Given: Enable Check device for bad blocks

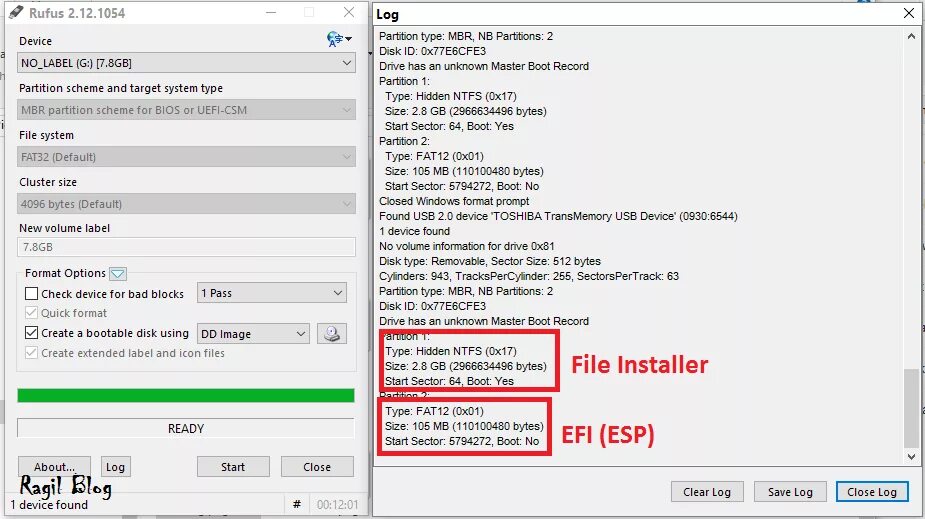Looking at the screenshot, I should click(32, 294).
